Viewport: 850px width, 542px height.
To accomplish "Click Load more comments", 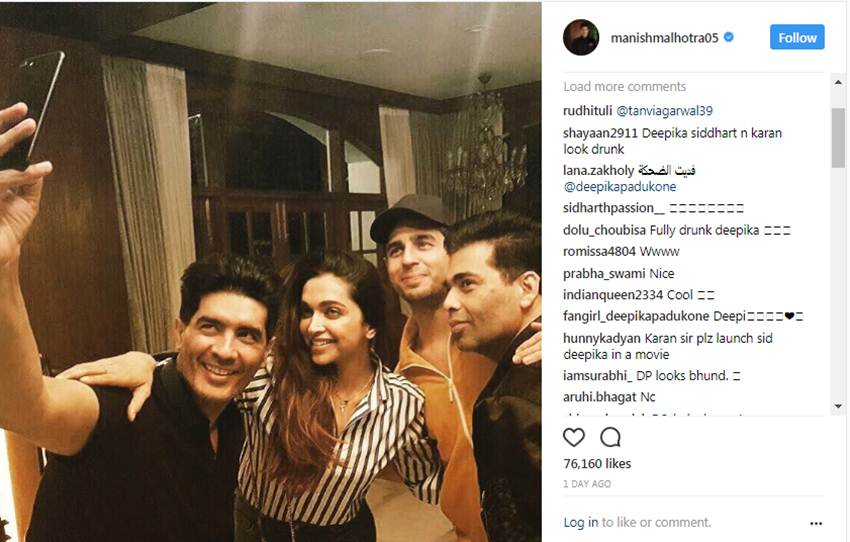I will (624, 87).
